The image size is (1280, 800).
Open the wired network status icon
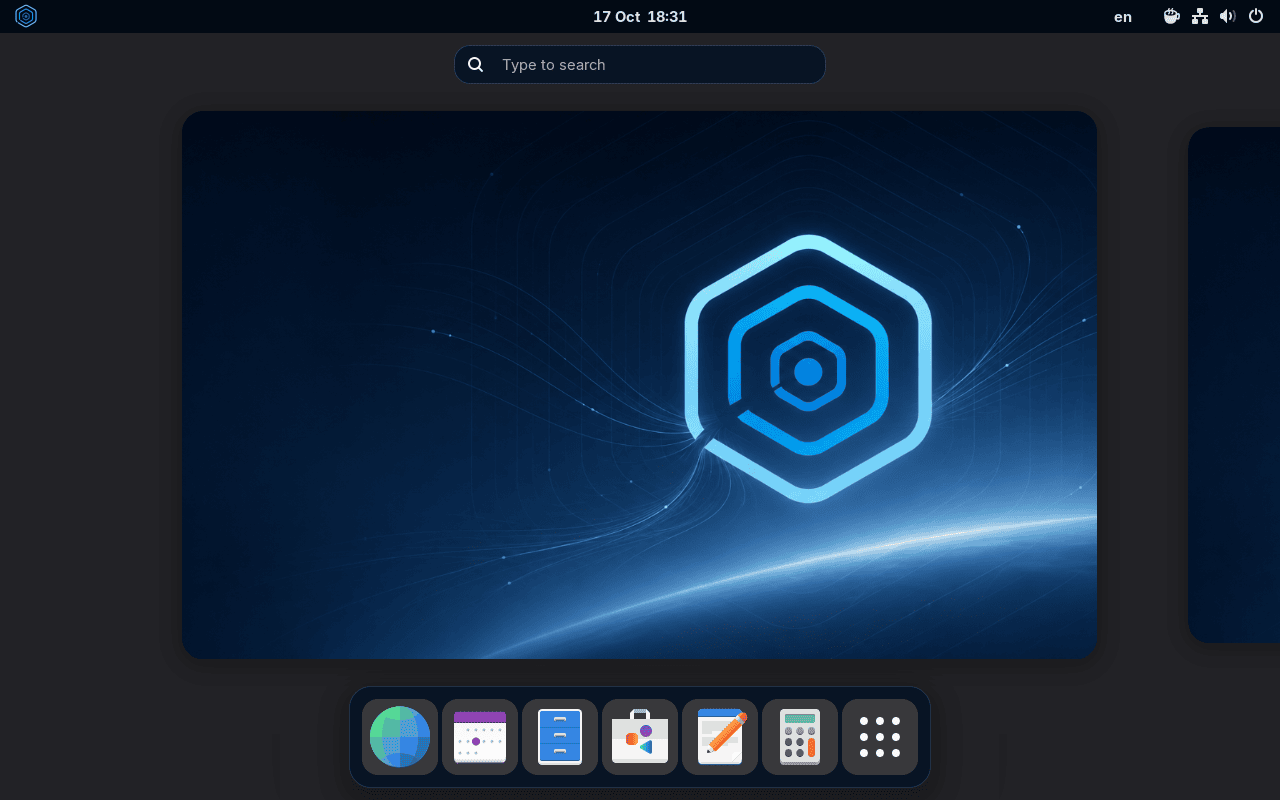(x=1200, y=16)
